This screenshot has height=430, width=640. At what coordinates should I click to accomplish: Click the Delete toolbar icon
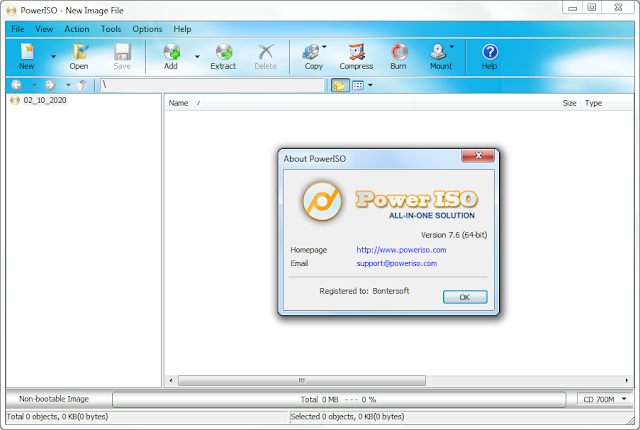(266, 52)
